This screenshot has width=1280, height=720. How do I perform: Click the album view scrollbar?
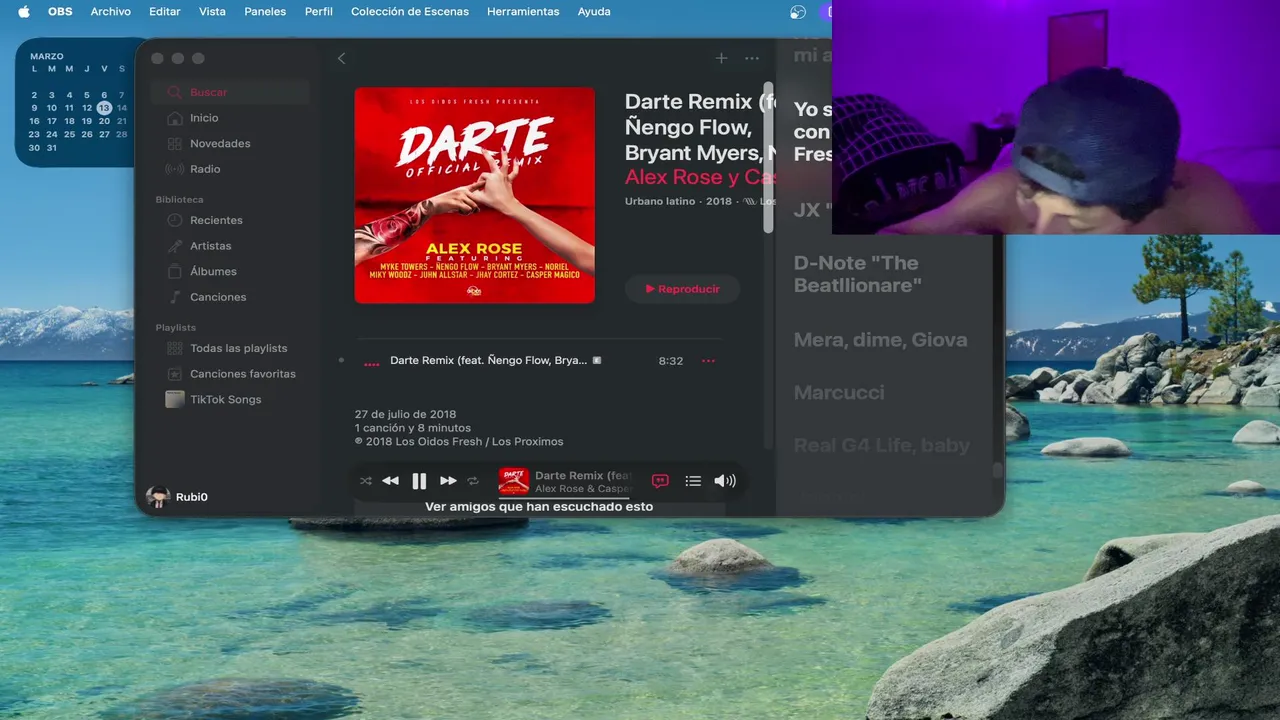coord(768,158)
